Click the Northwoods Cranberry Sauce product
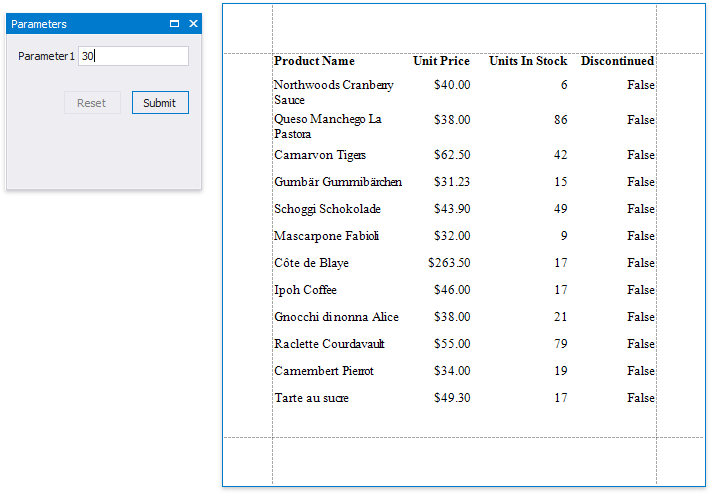711x494 pixels. pyautogui.click(x=333, y=92)
